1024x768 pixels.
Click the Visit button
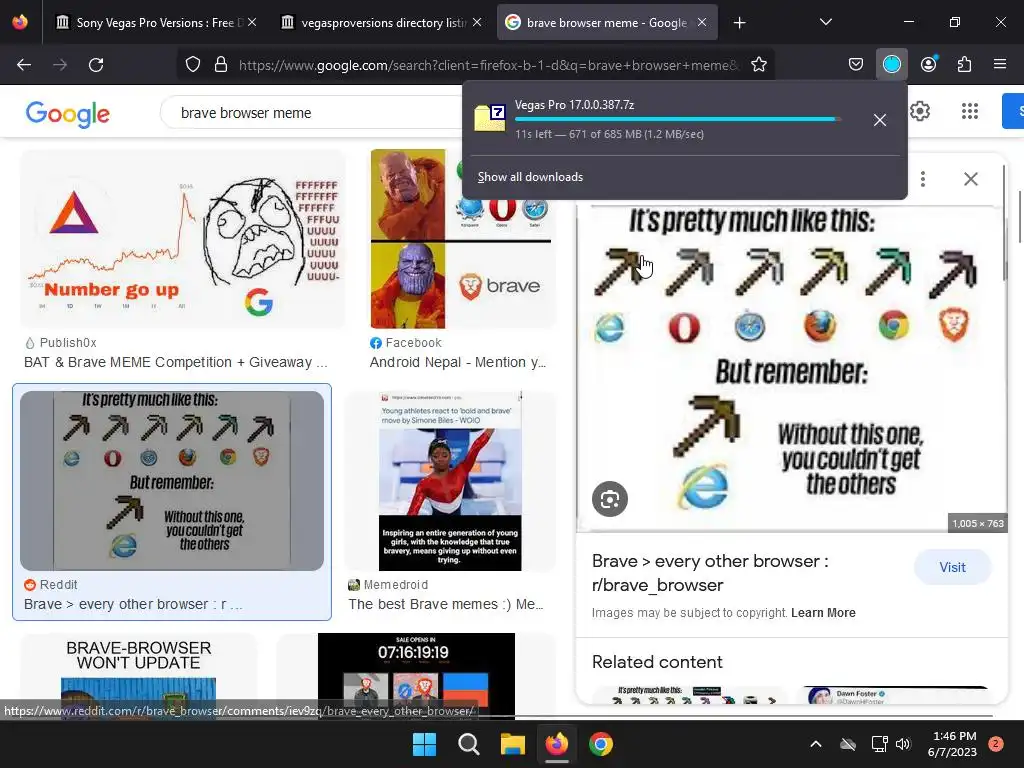952,568
